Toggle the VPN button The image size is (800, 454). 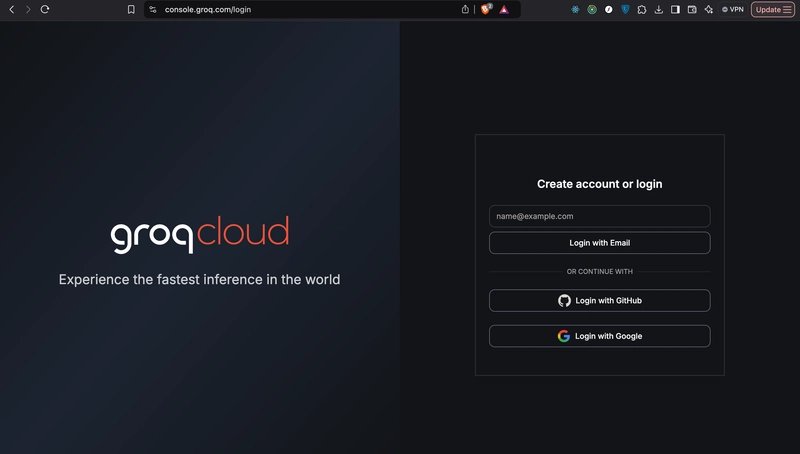pyautogui.click(x=733, y=9)
